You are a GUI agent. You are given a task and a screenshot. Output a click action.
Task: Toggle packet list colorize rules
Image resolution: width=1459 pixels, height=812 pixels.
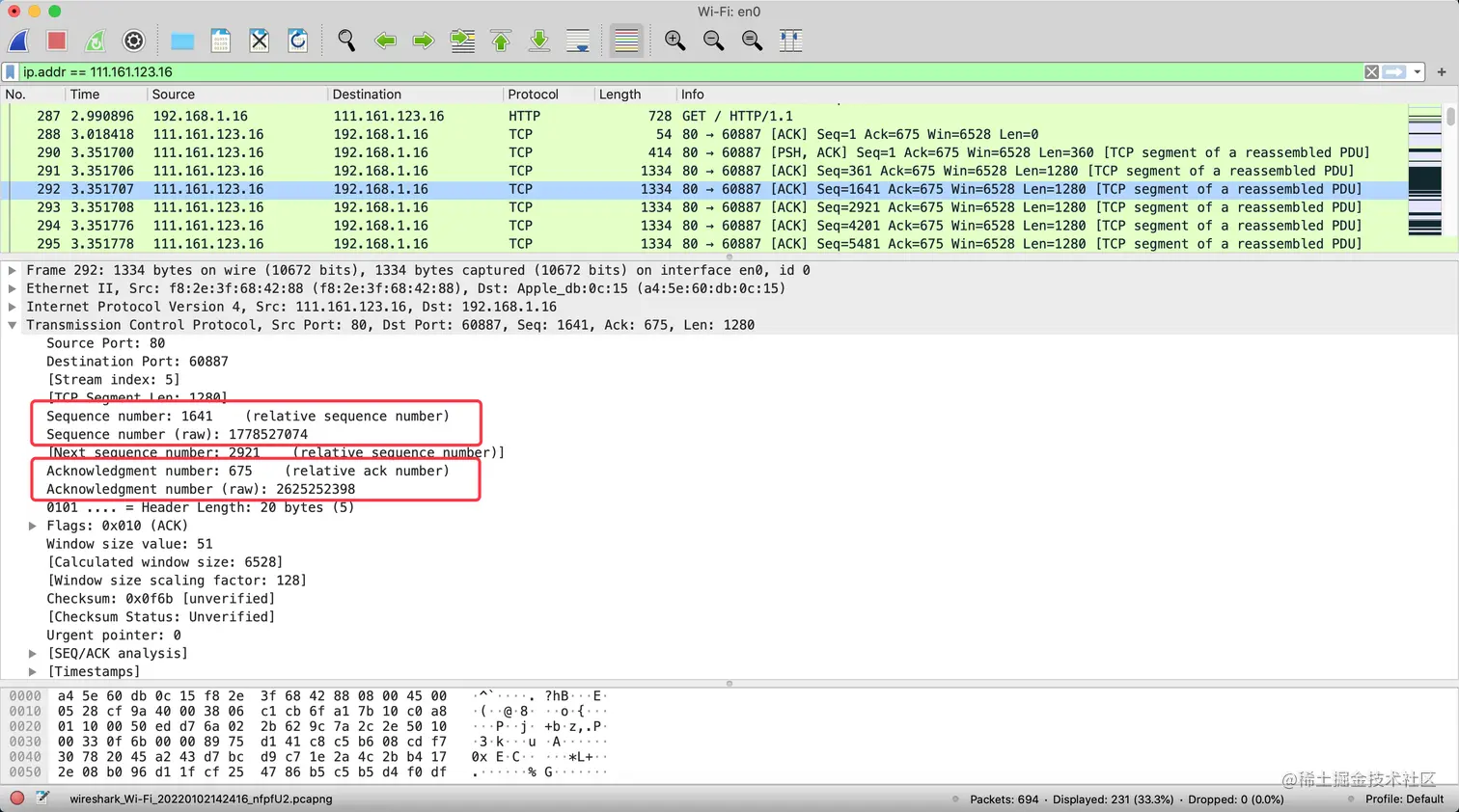pos(626,41)
